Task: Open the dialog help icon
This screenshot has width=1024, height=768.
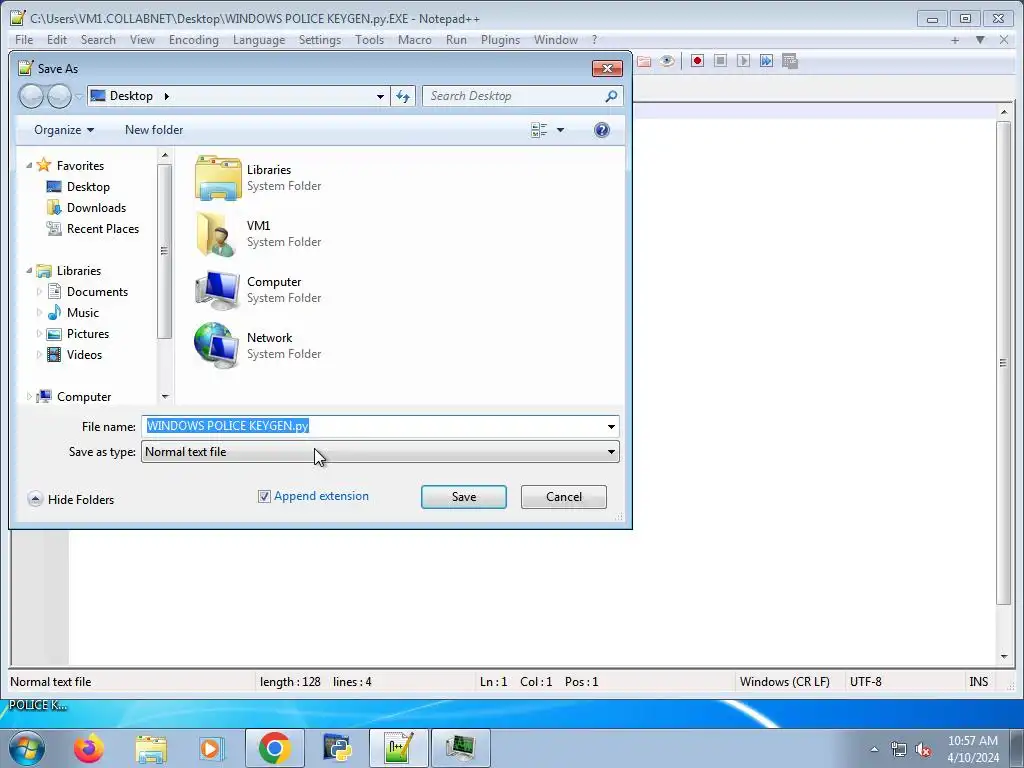Action: [x=601, y=130]
